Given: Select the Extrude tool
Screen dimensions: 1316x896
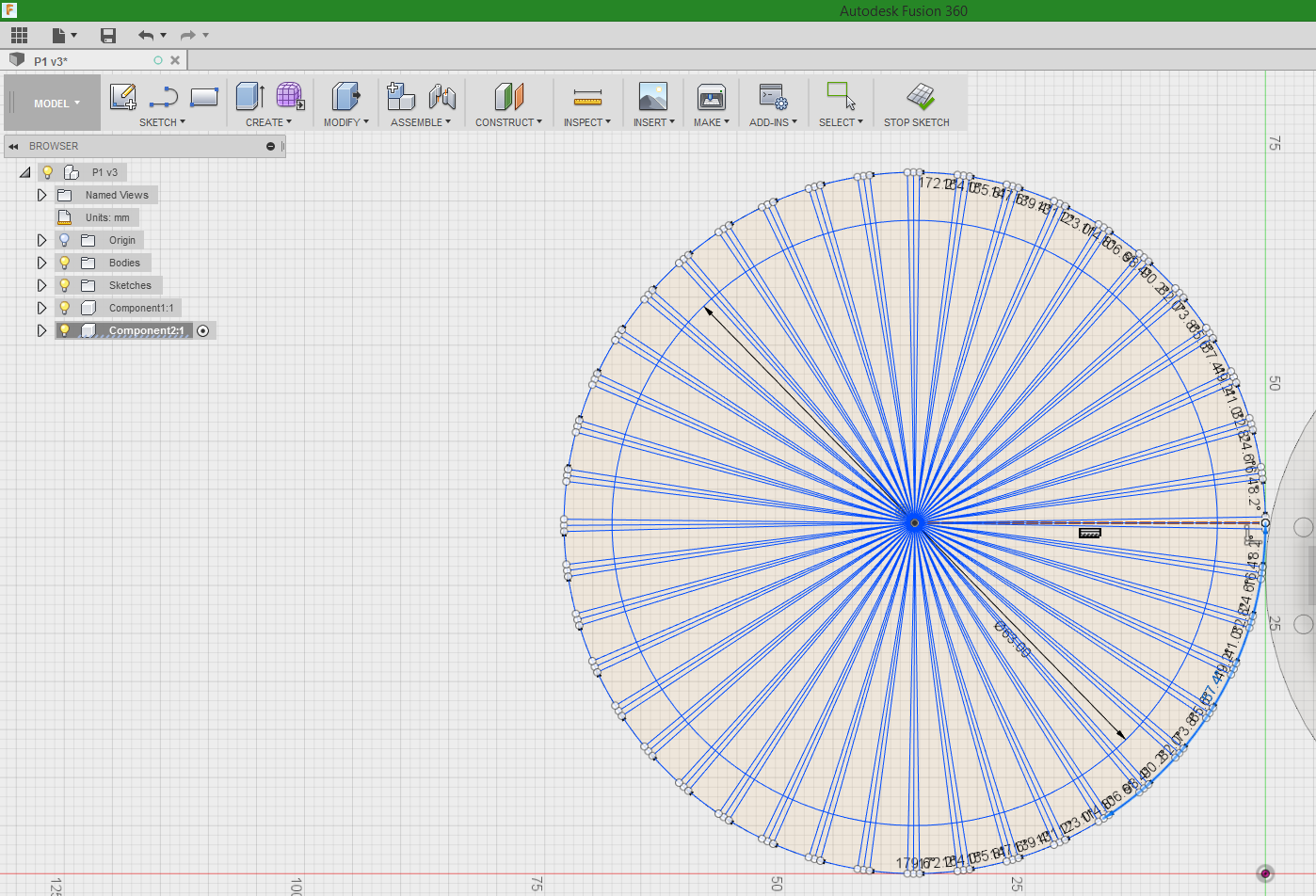Looking at the screenshot, I should tap(249, 96).
